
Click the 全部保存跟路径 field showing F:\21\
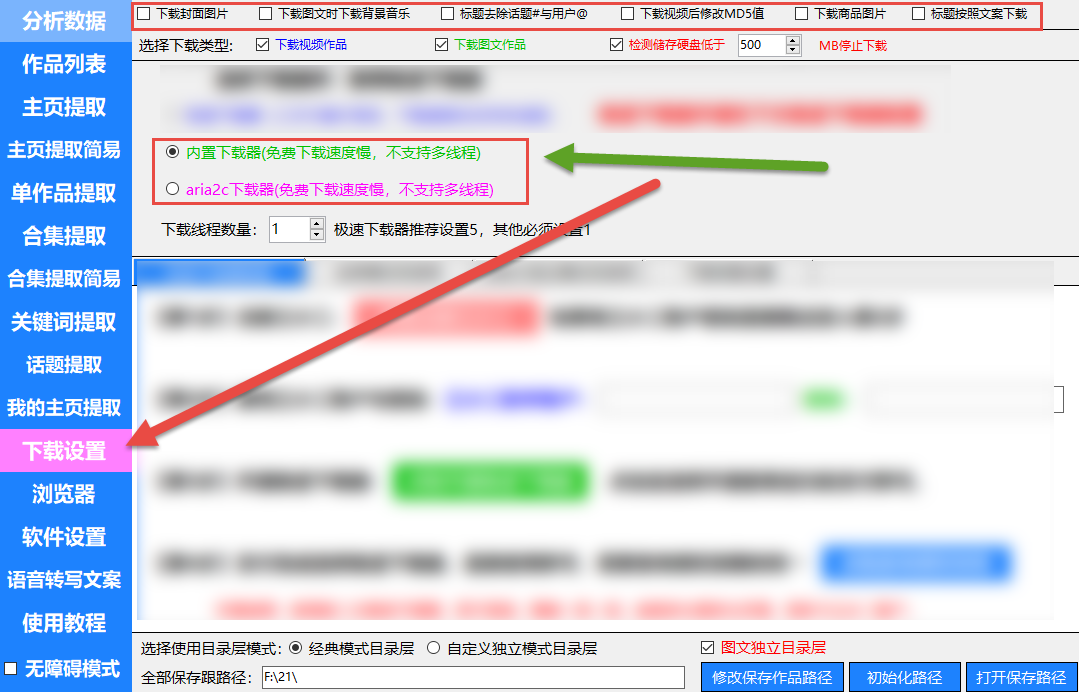[x=473, y=677]
